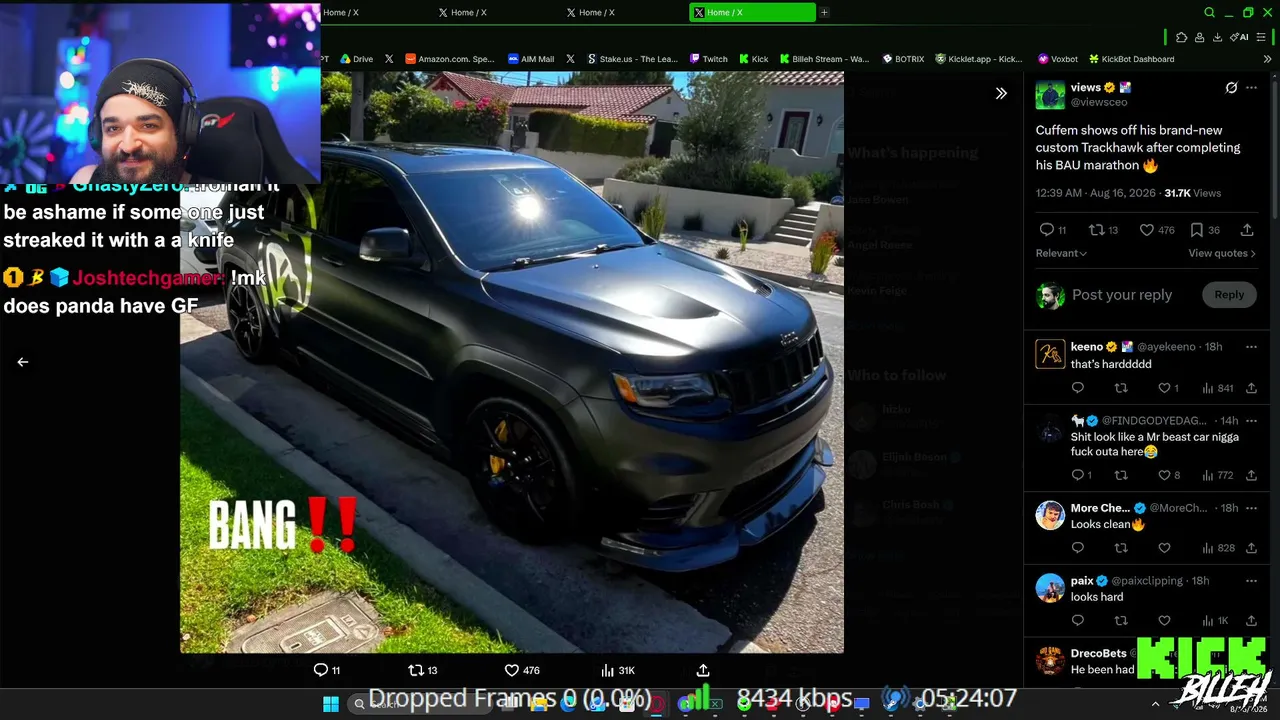
Task: Collapse the reply sidebar with the double-chevron icon
Action: point(1001,93)
